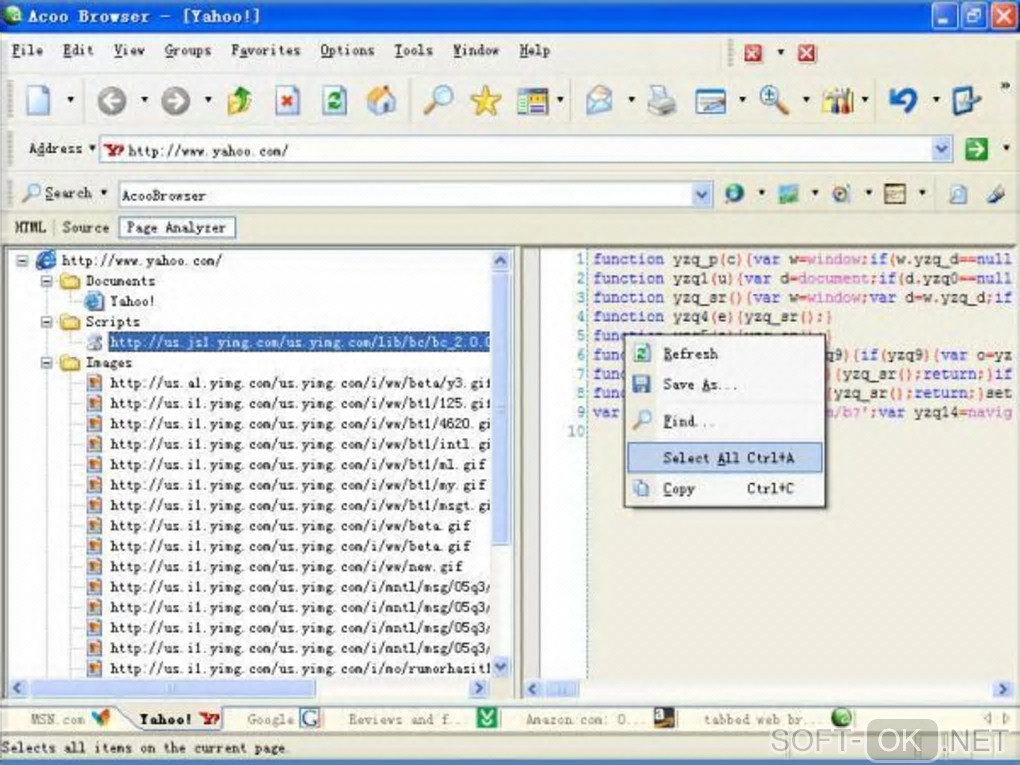This screenshot has height=765, width=1020.
Task: Open the Options menu
Action: [x=347, y=50]
